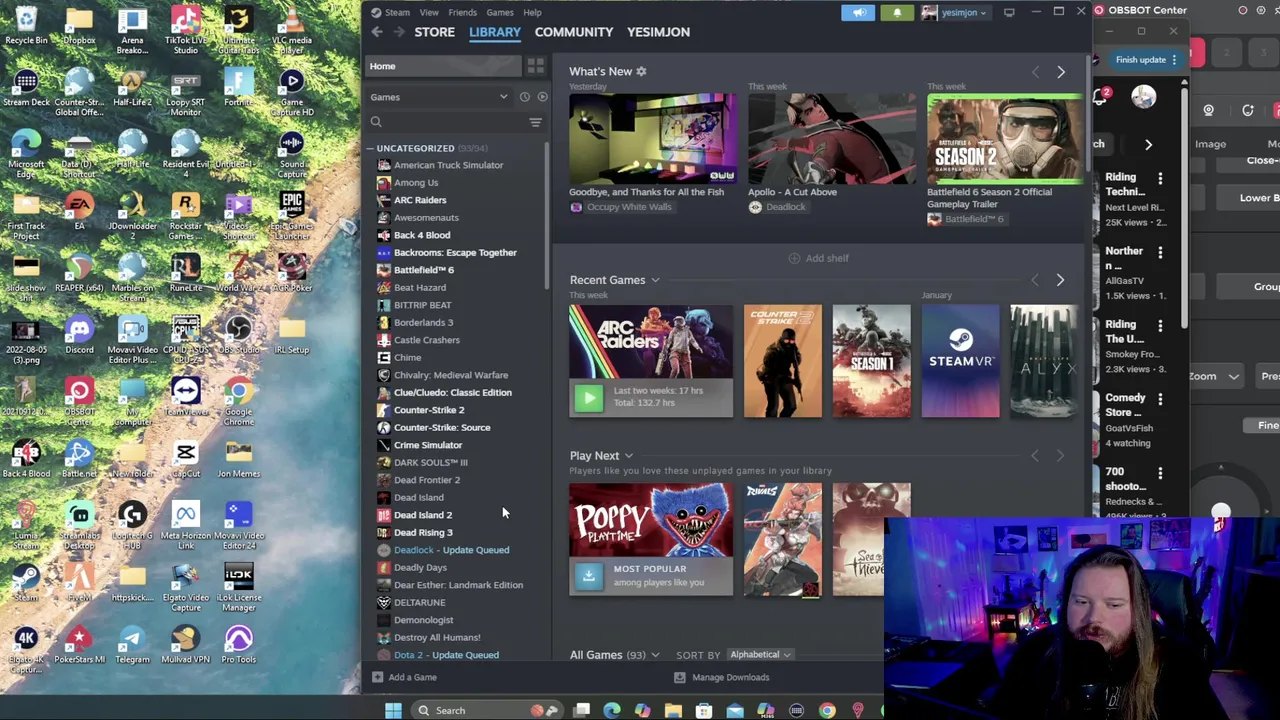Click the recent-activity clock icon in library filter
Screen dimensions: 1280x720
coord(524,97)
